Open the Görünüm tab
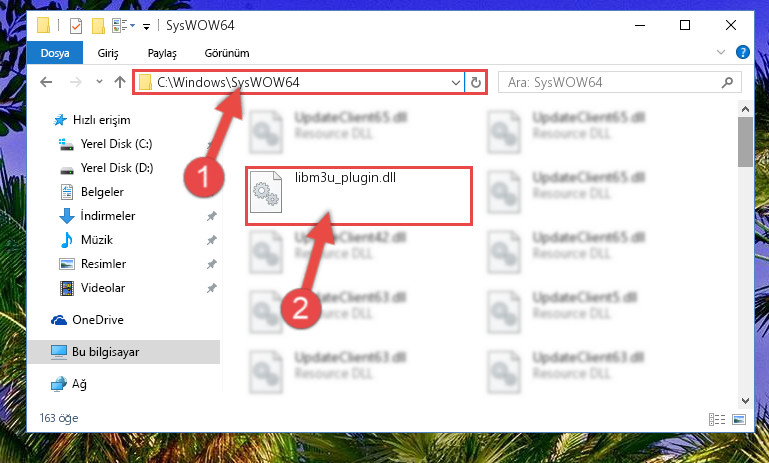 click(x=227, y=53)
